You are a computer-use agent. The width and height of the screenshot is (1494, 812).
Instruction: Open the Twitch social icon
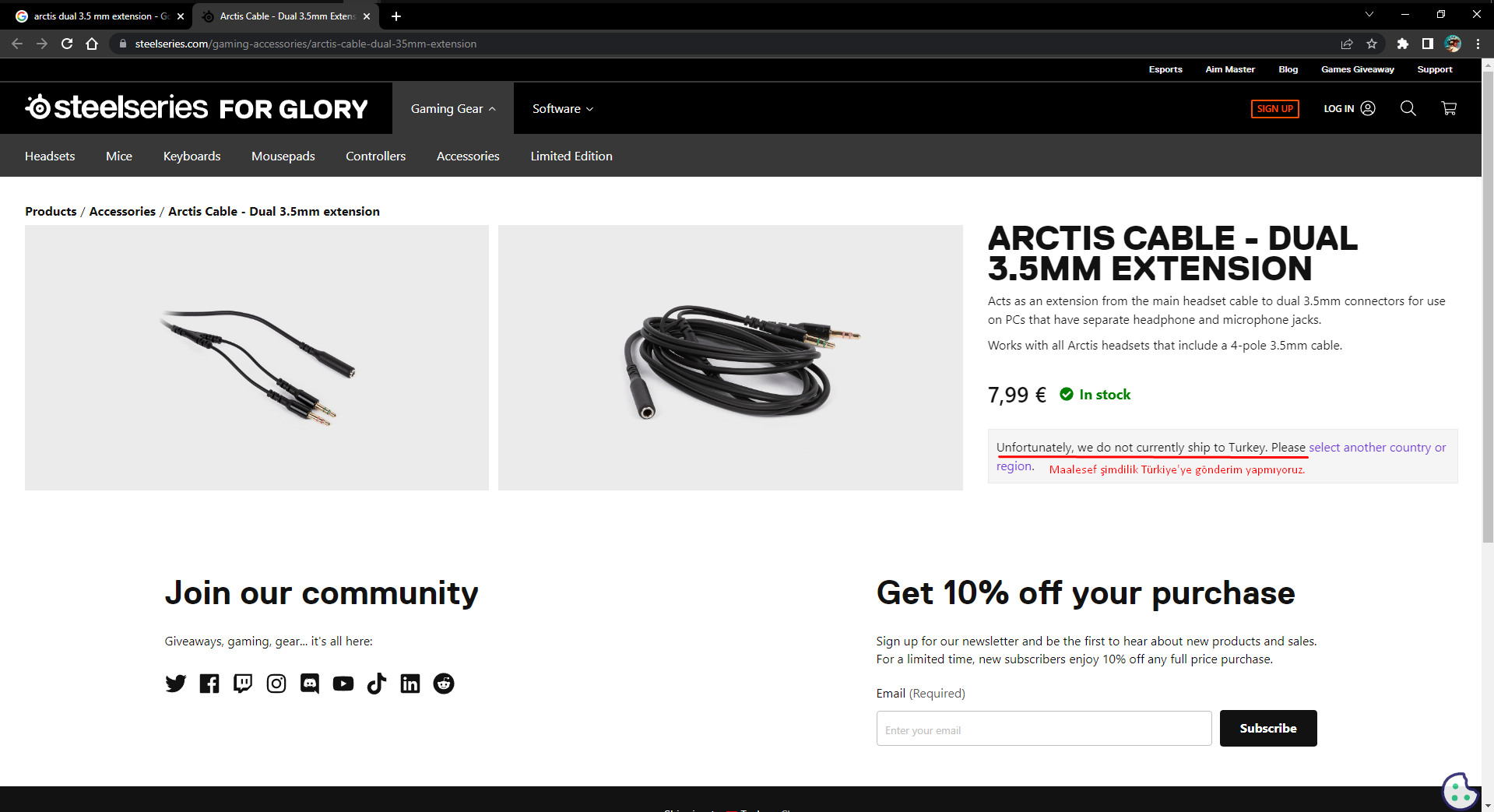243,684
